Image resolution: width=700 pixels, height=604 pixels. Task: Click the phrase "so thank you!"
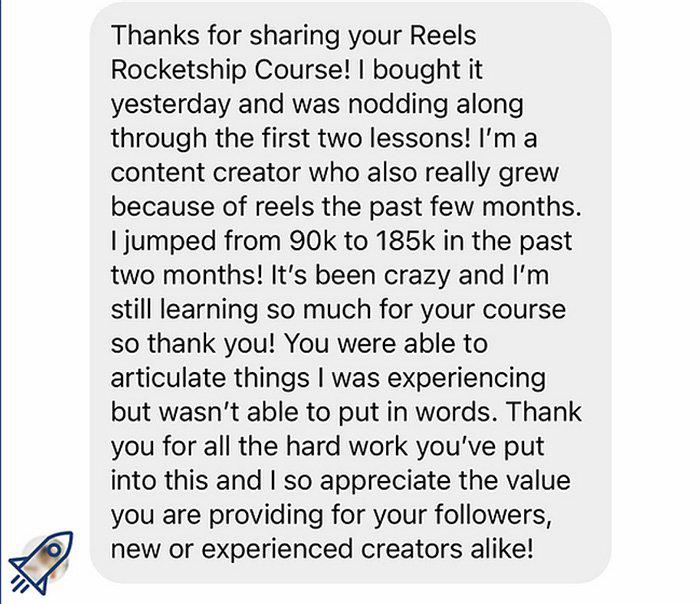(x=193, y=344)
